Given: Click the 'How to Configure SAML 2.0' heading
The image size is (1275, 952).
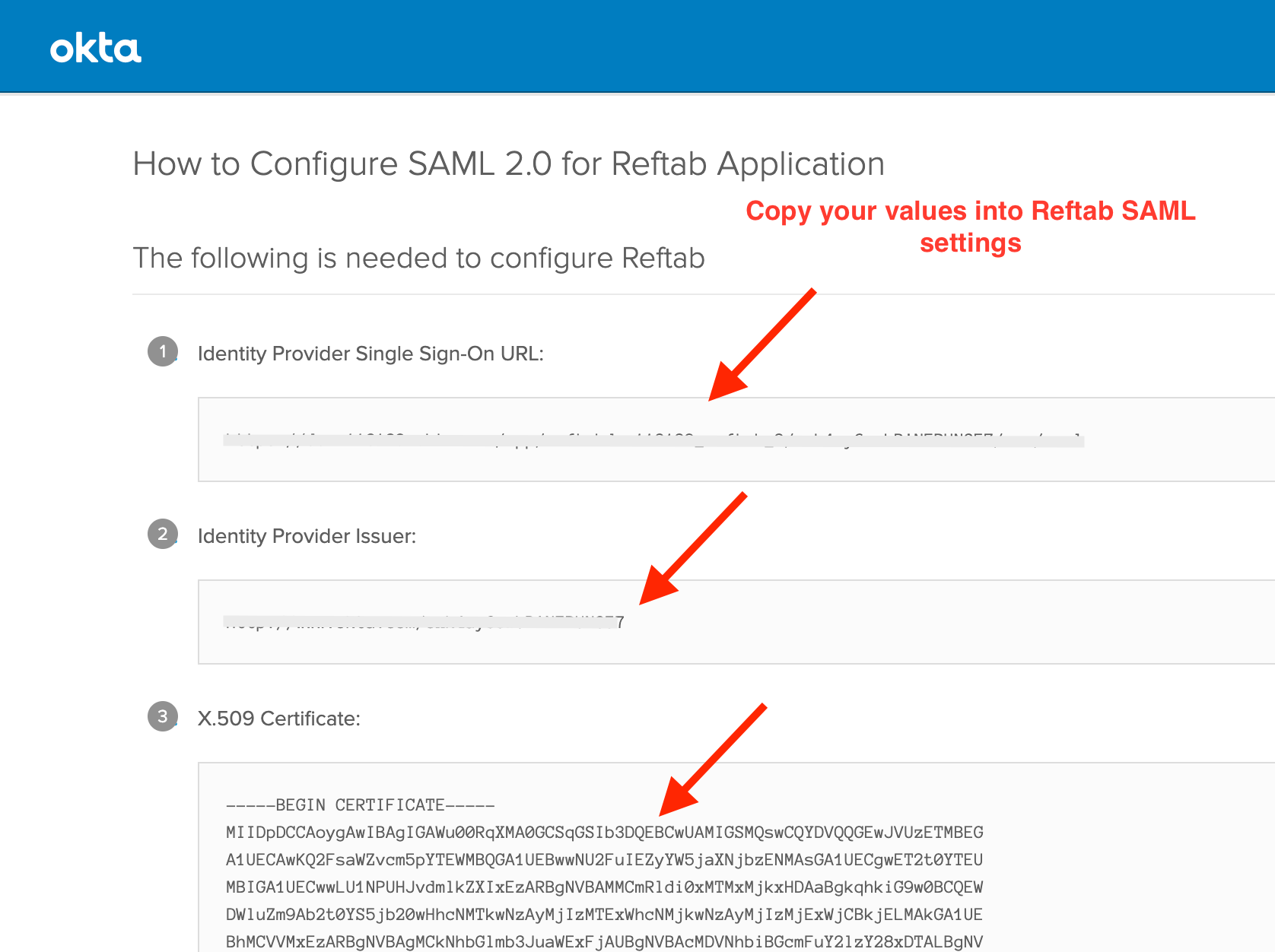Looking at the screenshot, I should click(x=509, y=163).
